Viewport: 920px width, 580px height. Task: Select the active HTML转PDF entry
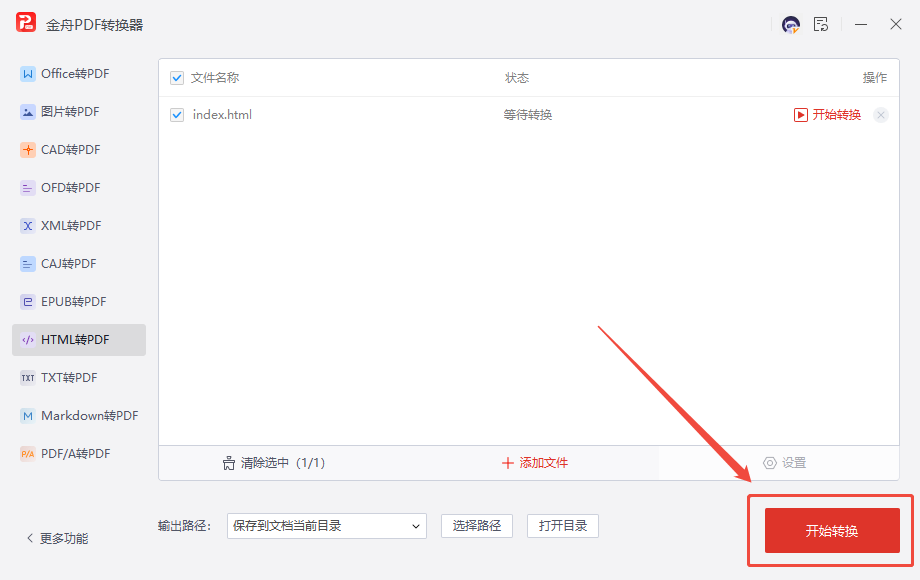click(79, 340)
